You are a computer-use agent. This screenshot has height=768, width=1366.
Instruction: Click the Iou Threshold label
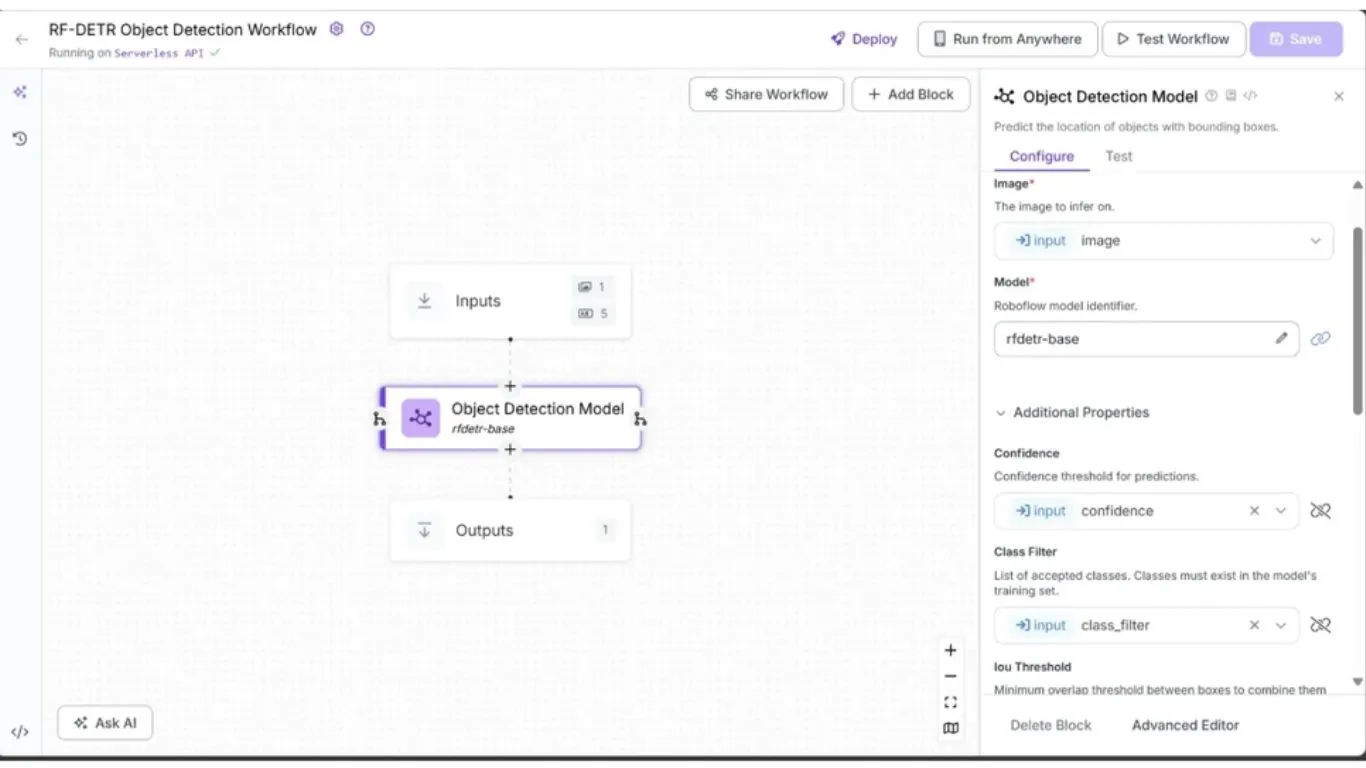pyautogui.click(x=1032, y=667)
